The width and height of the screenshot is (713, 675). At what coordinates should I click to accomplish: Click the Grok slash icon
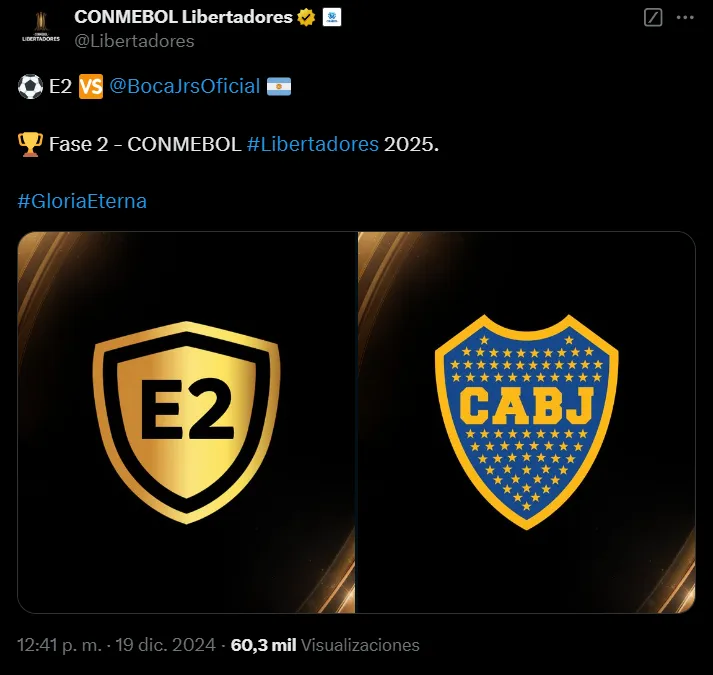(653, 18)
